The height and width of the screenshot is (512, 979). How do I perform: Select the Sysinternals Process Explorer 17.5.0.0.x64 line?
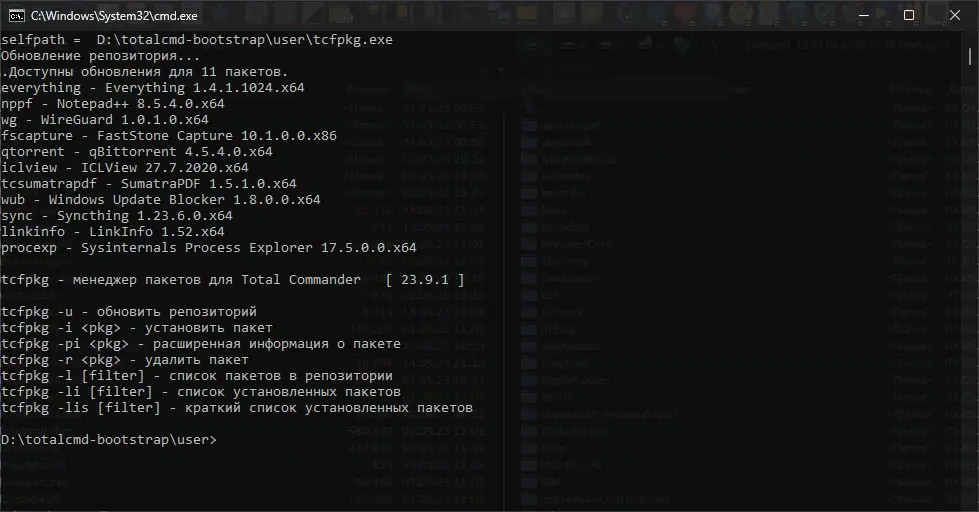(x=209, y=248)
